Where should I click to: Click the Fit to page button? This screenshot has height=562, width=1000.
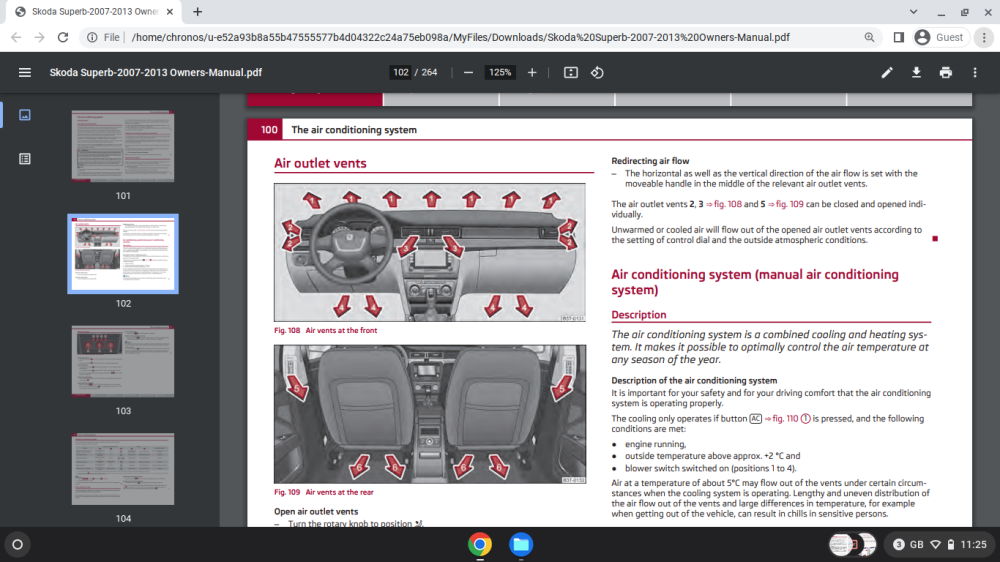tap(571, 73)
